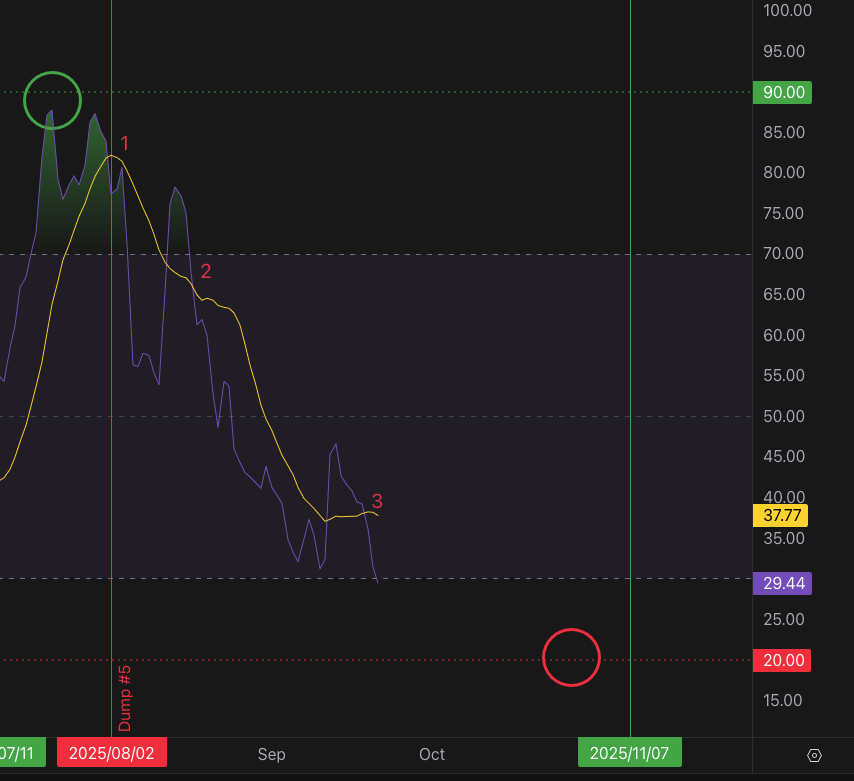Click the red 20.00 price label
The width and height of the screenshot is (854, 781).
[782, 660]
